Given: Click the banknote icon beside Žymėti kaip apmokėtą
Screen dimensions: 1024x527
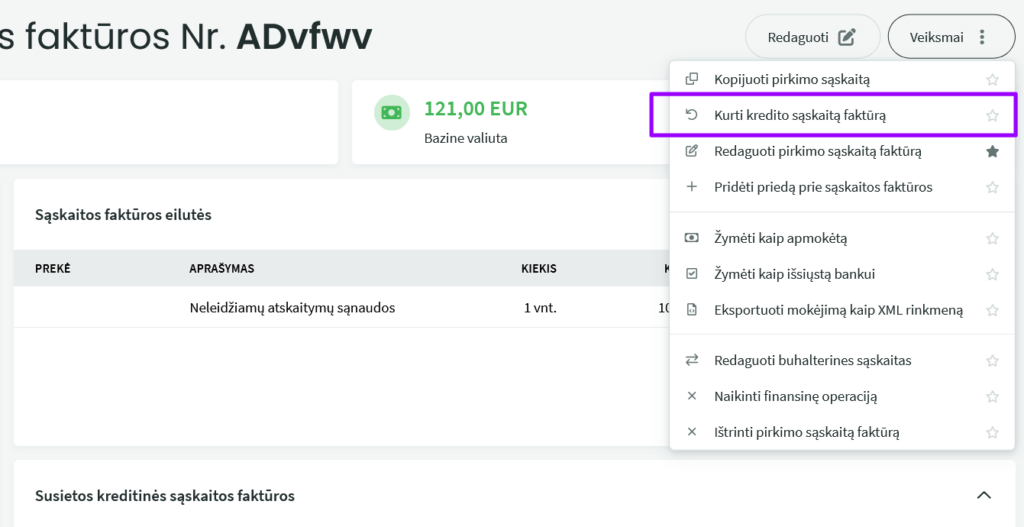Looking at the screenshot, I should 691,238.
